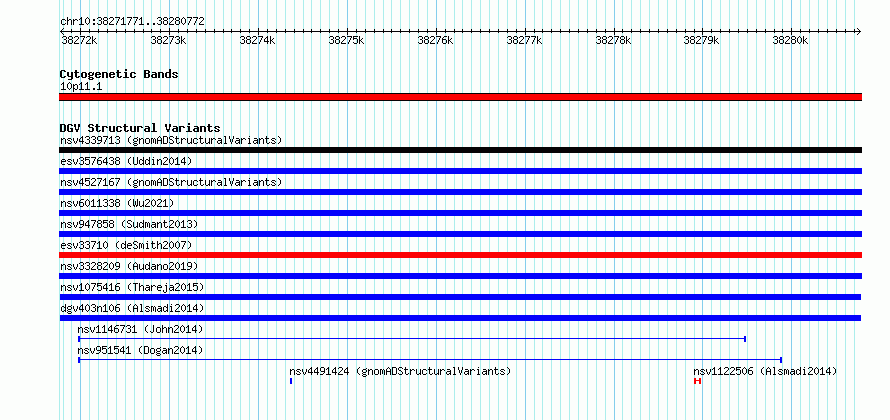This screenshot has height=420, width=890.
Task: Open the nsv951541 (Dogan2014) label
Action: click(140, 350)
